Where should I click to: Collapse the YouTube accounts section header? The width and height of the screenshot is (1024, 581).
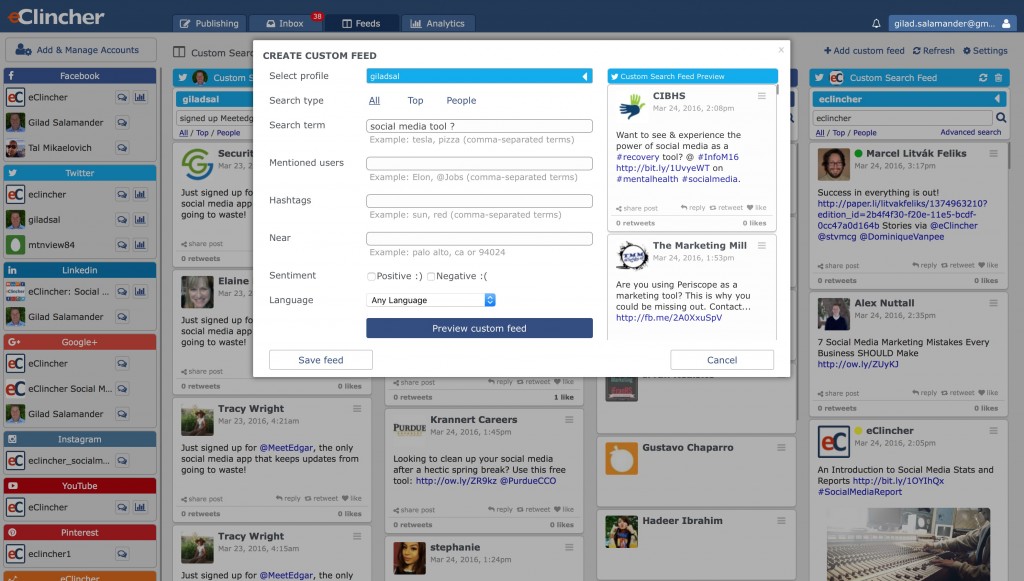[x=80, y=486]
